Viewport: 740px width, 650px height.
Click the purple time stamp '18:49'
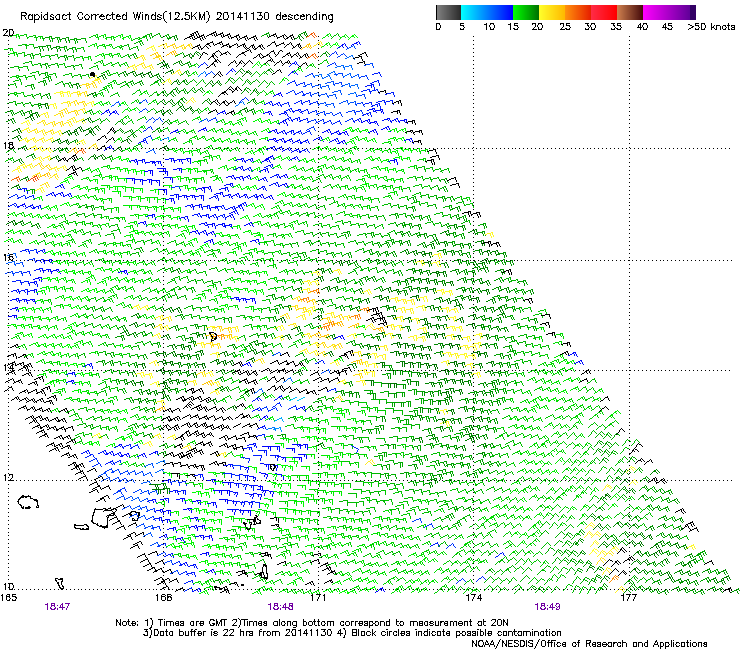pos(547,607)
